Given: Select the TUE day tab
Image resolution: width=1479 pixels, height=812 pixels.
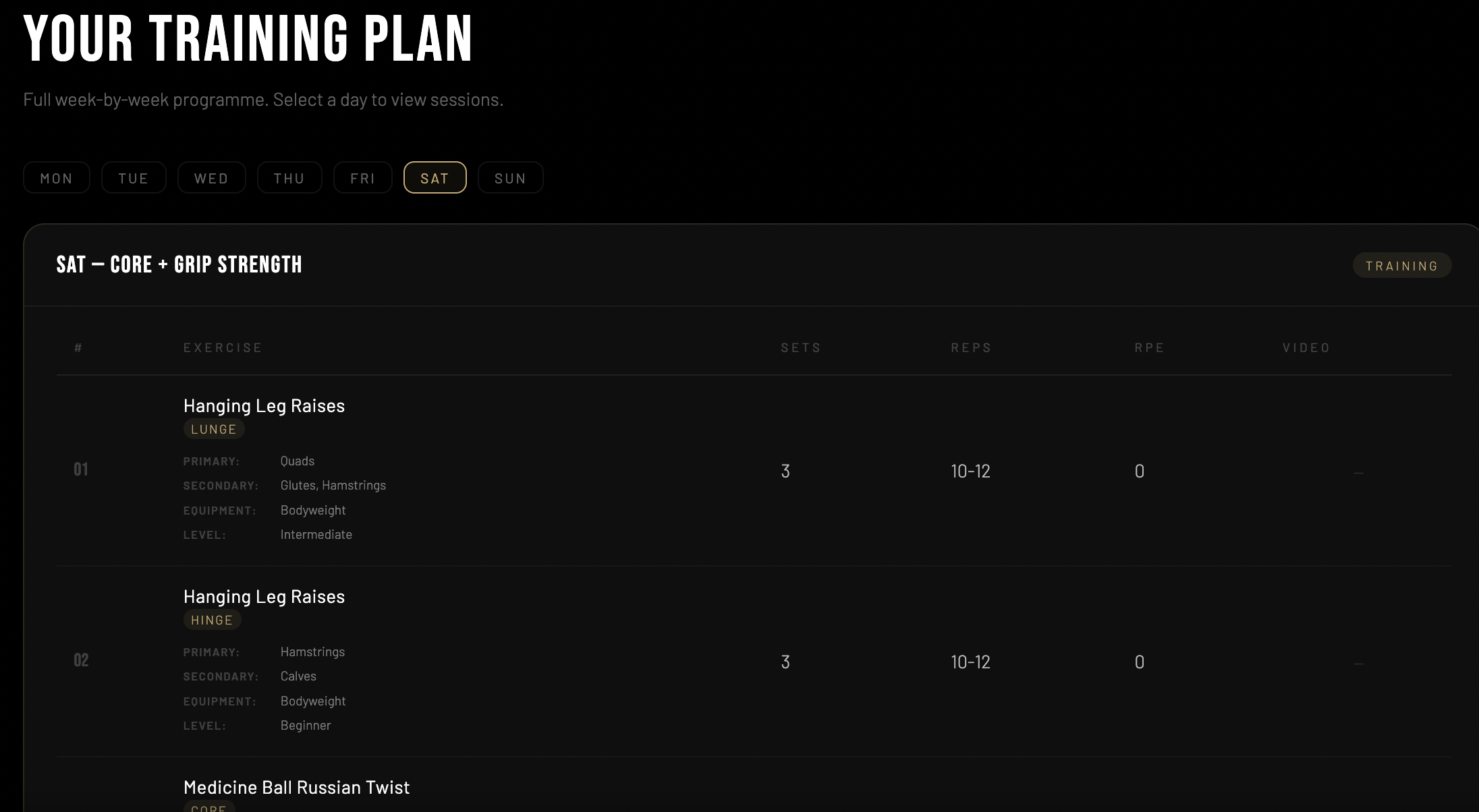Looking at the screenshot, I should [134, 177].
